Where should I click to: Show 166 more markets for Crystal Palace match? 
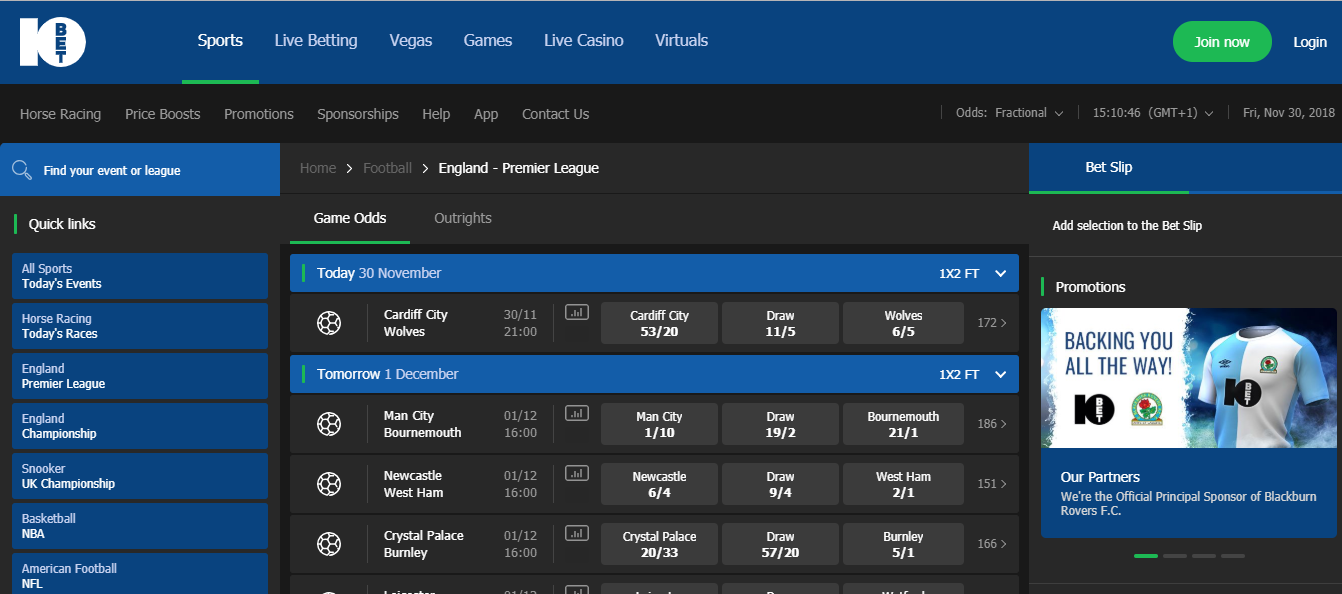[992, 544]
